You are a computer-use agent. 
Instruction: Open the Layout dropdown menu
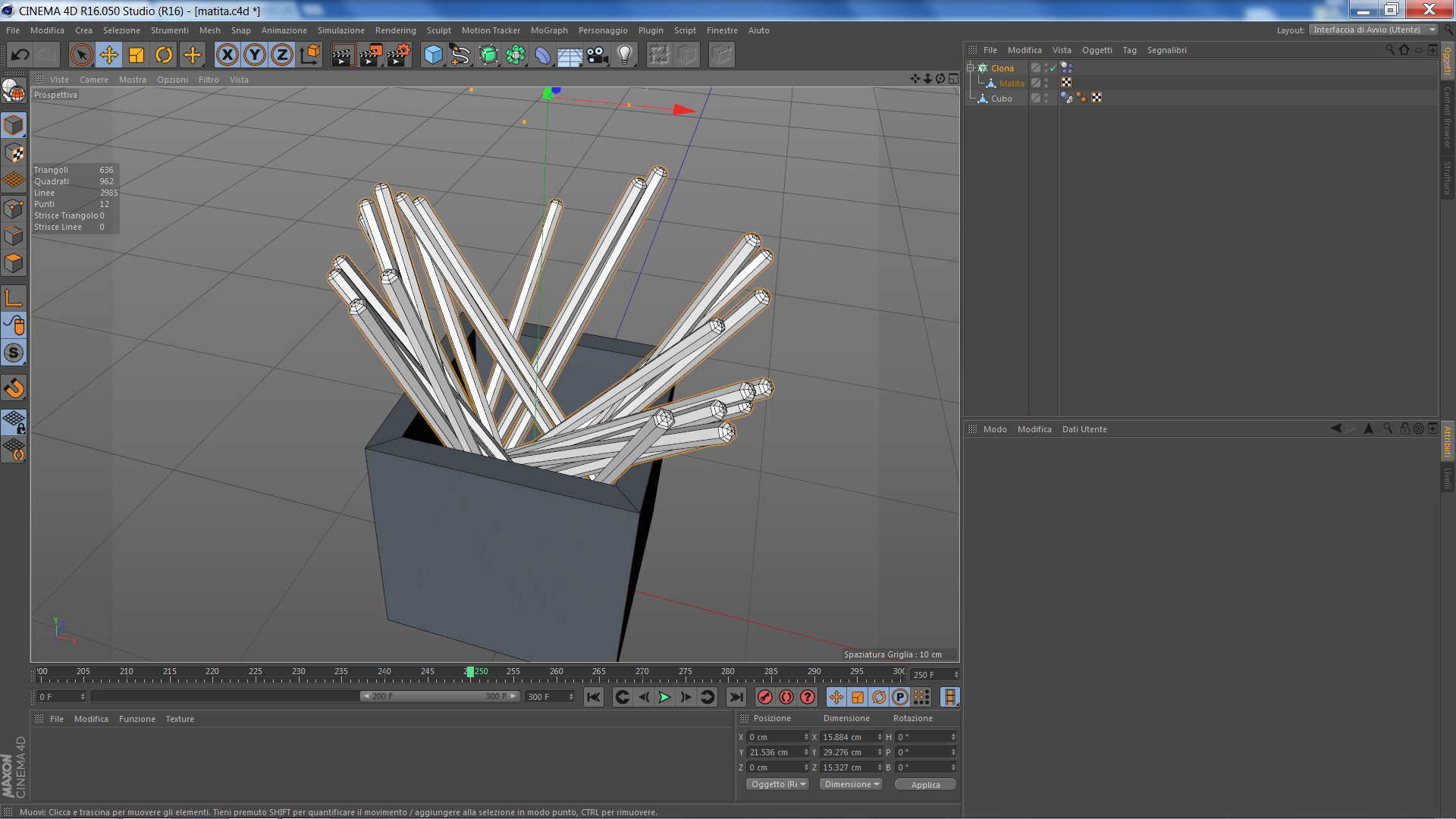tap(1373, 30)
